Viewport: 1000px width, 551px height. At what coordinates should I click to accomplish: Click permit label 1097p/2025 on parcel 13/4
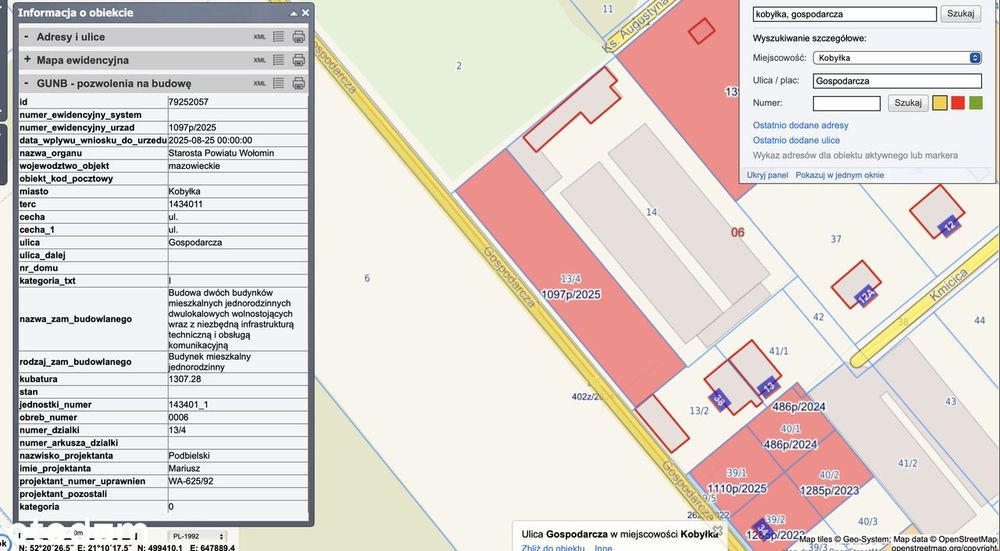[570, 295]
